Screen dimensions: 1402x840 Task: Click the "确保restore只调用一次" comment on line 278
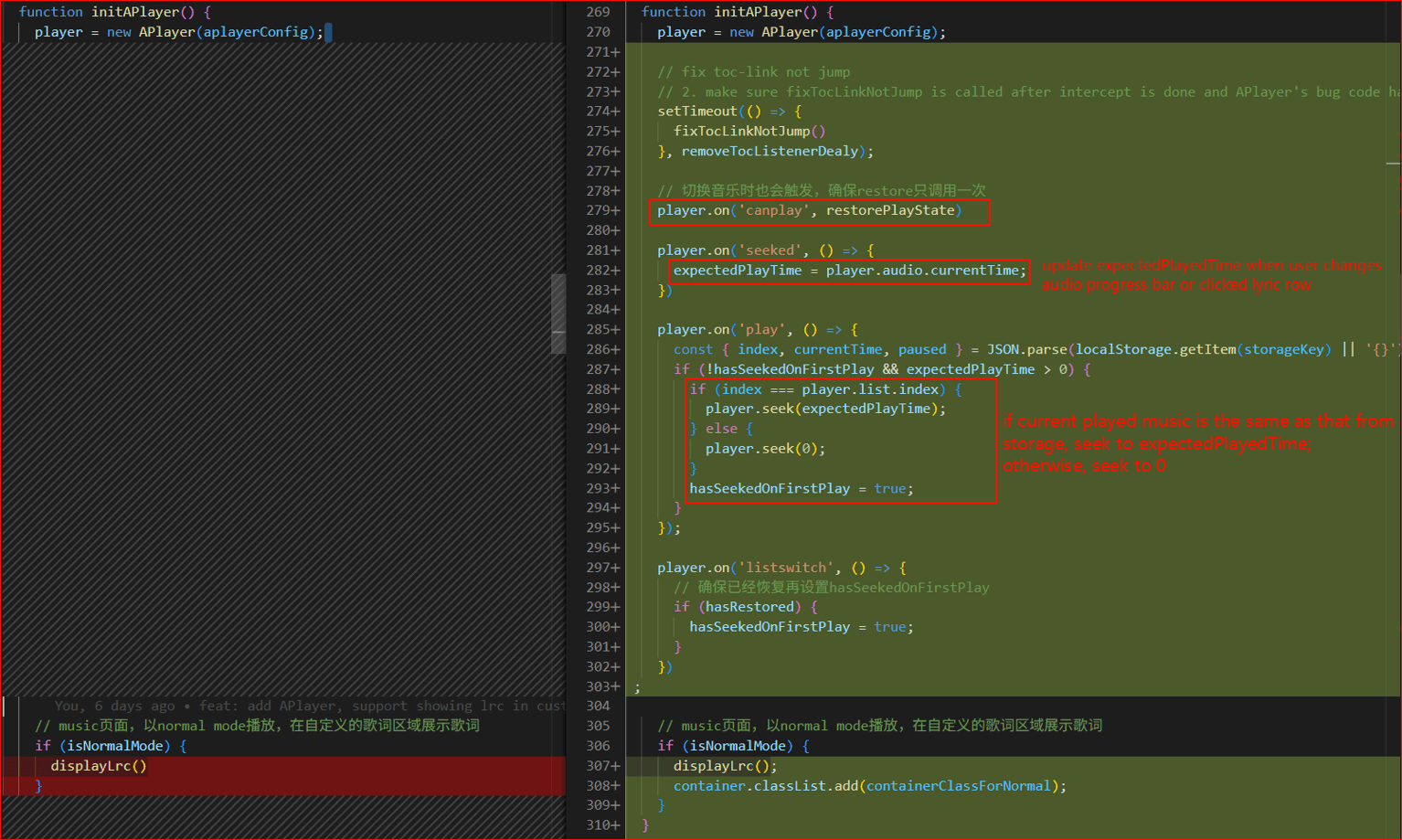[x=822, y=191]
